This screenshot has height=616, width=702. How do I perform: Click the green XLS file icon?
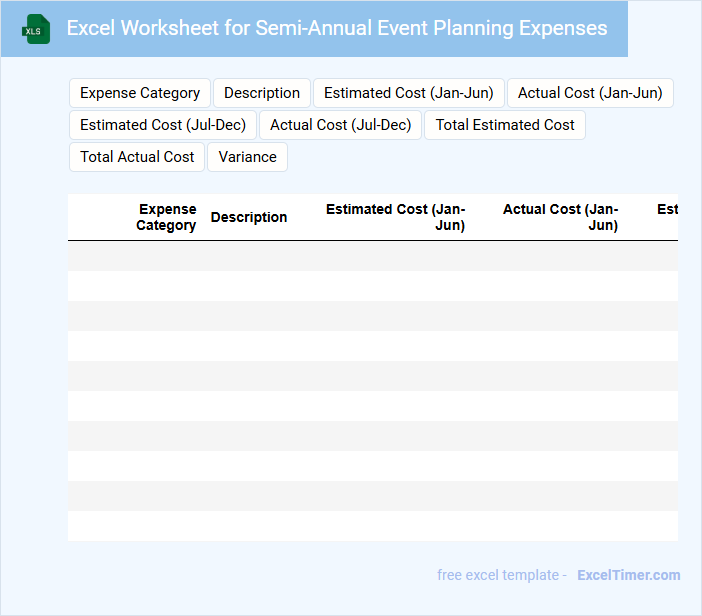point(36,29)
